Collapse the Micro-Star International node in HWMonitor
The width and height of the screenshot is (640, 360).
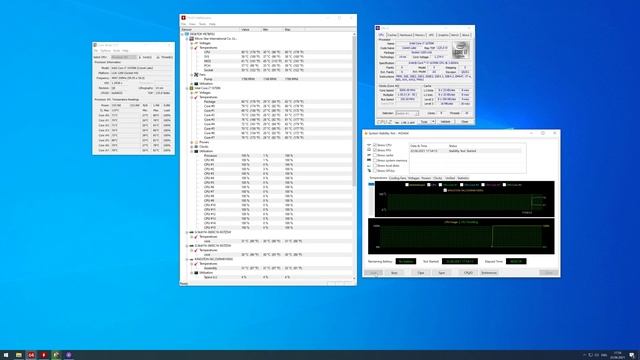tap(187, 39)
